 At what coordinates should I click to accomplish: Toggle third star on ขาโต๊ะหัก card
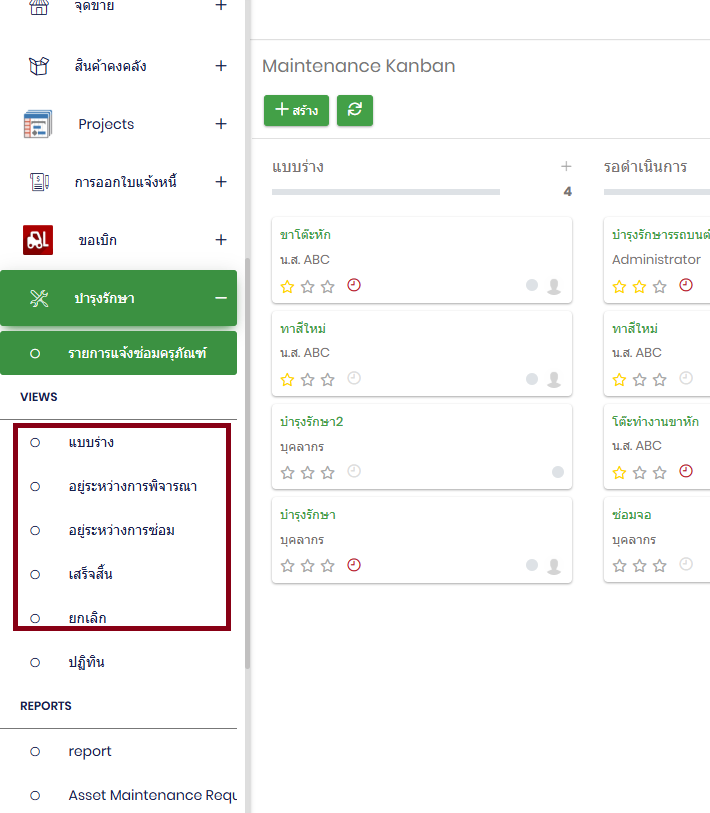tap(328, 287)
